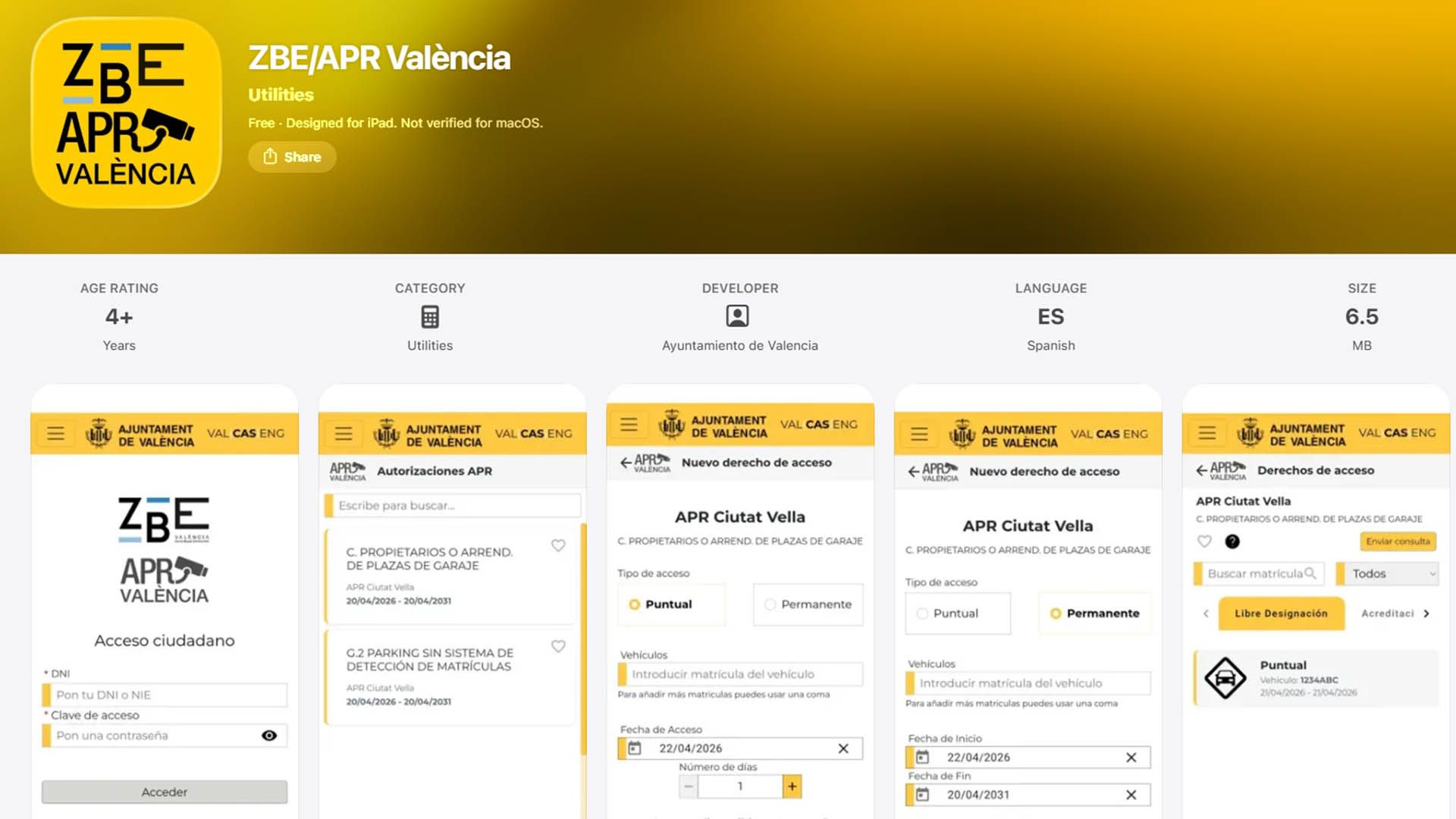The width and height of the screenshot is (1456, 819).
Task: Switch to ENG language in first screenshot
Action: coord(271,434)
